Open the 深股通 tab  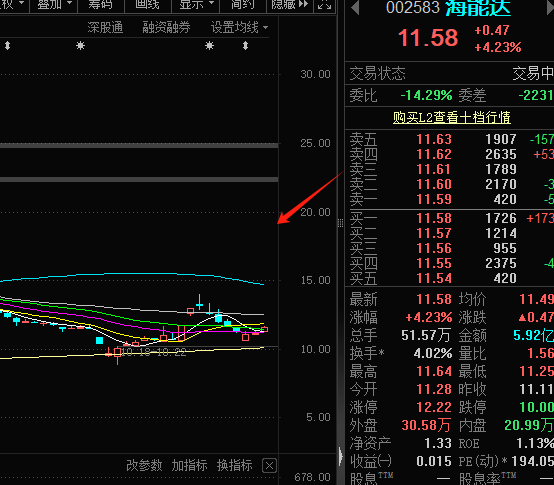[x=105, y=27]
